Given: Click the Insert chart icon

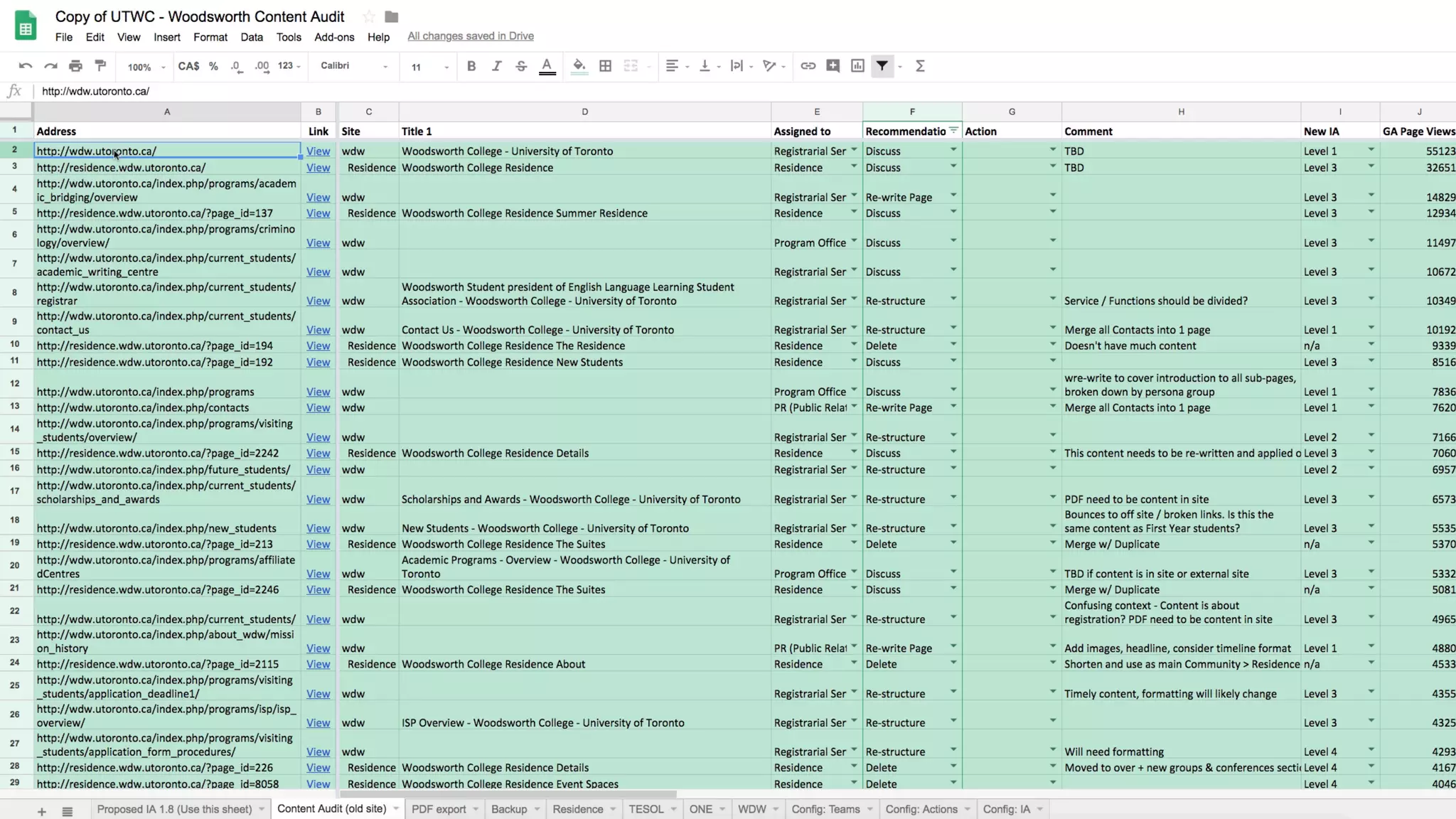Looking at the screenshot, I should (857, 66).
